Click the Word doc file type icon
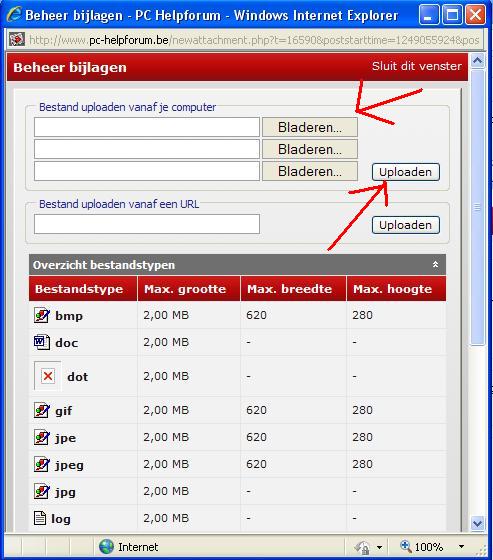Image resolution: width=493 pixels, height=560 pixels. pos(42,342)
